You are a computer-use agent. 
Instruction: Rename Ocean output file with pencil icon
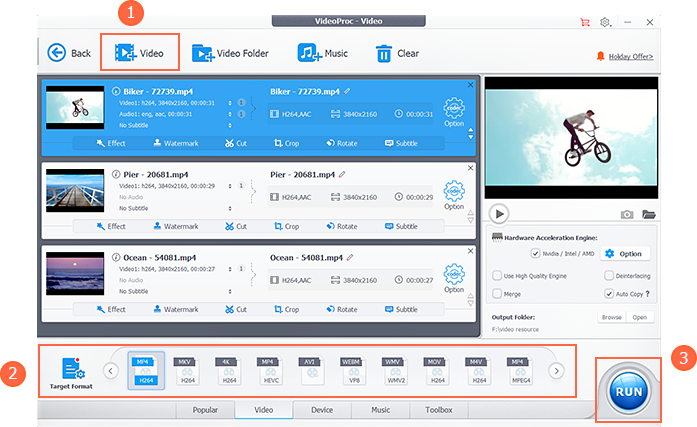pyautogui.click(x=350, y=257)
